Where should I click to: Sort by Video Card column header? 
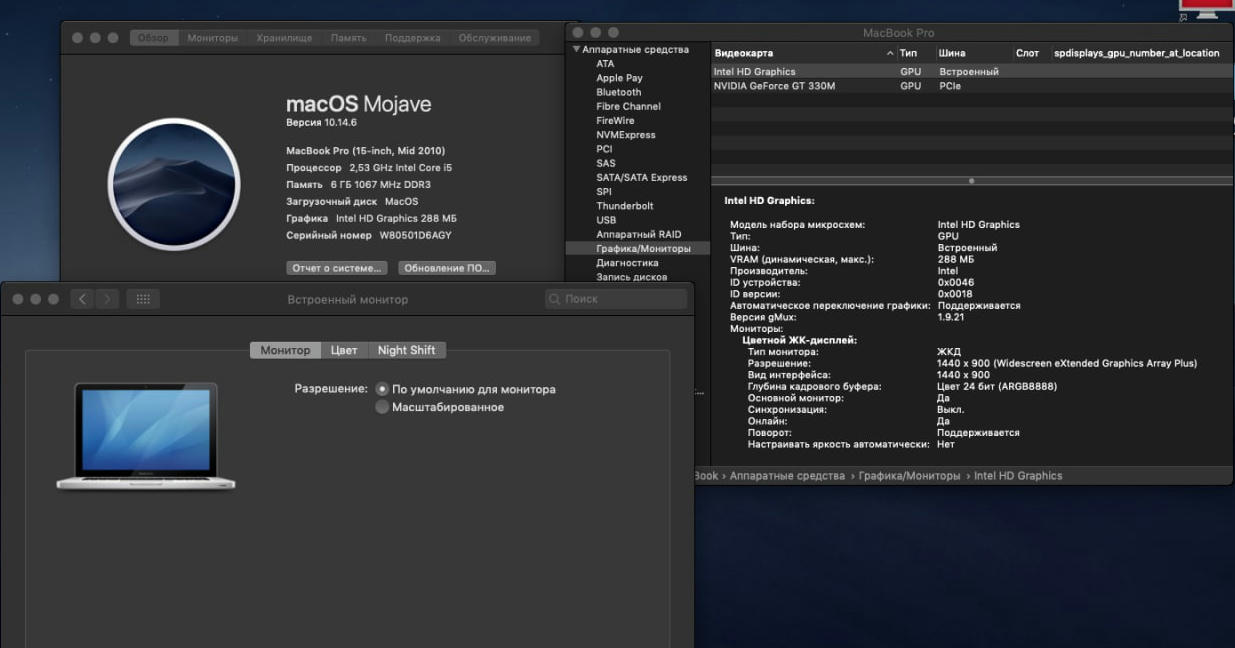click(x=803, y=53)
